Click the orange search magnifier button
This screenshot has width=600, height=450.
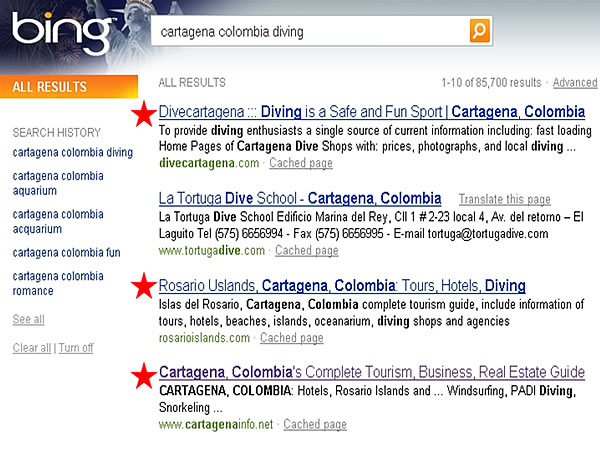(480, 31)
